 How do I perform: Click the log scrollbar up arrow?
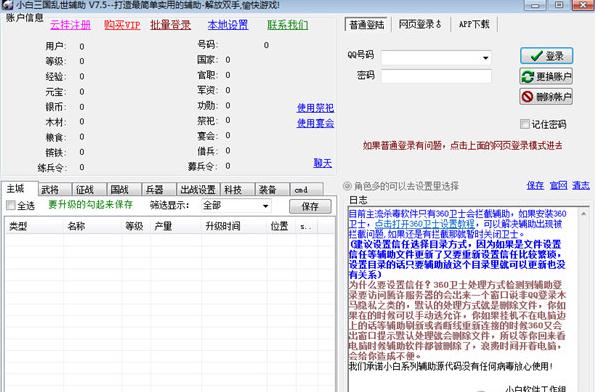584,214
